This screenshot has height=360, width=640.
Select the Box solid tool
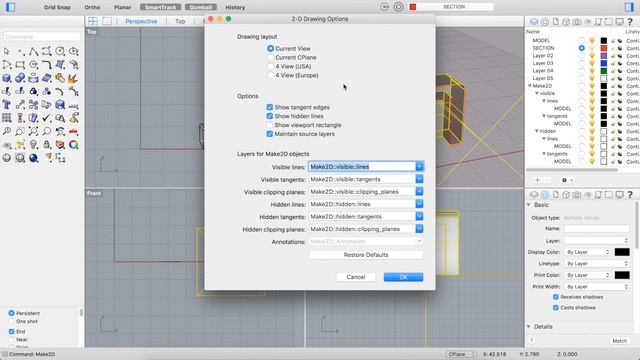pyautogui.click(x=7, y=78)
